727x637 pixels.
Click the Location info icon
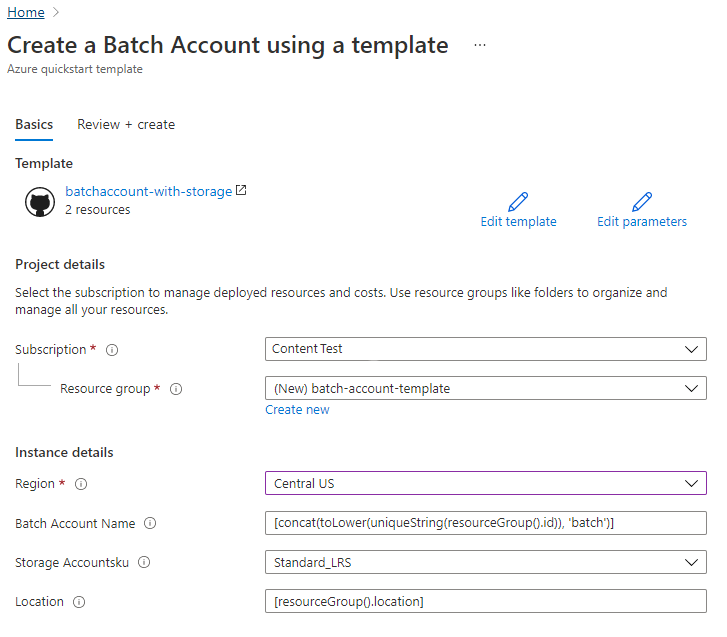(x=79, y=602)
